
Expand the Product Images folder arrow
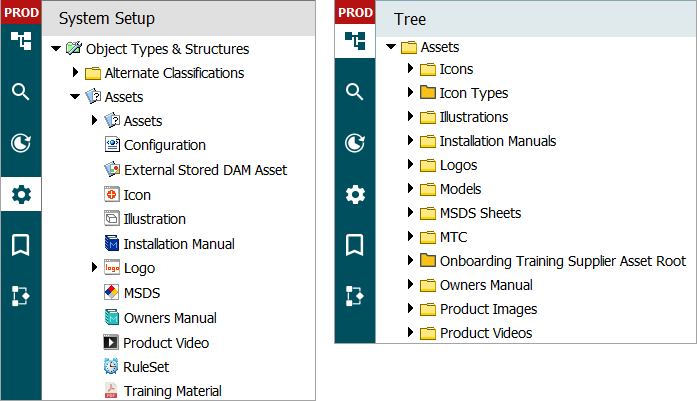pyautogui.click(x=410, y=309)
